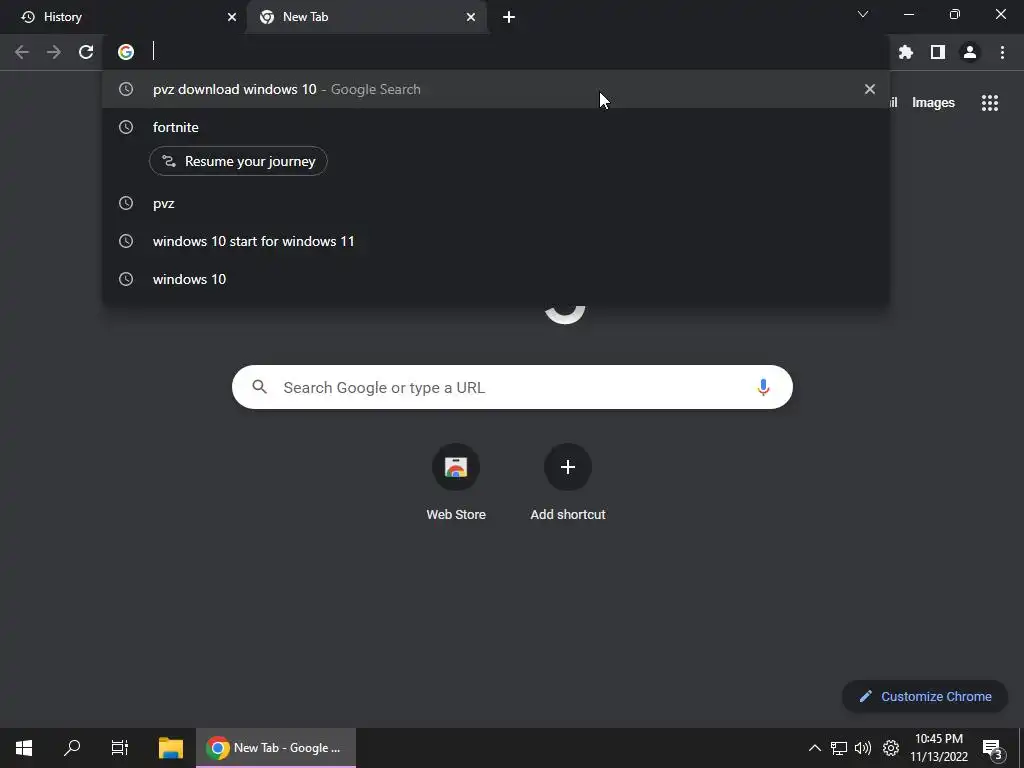The image size is (1024, 768).
Task: Click the clock icon beside fortnite
Action: pos(126,127)
